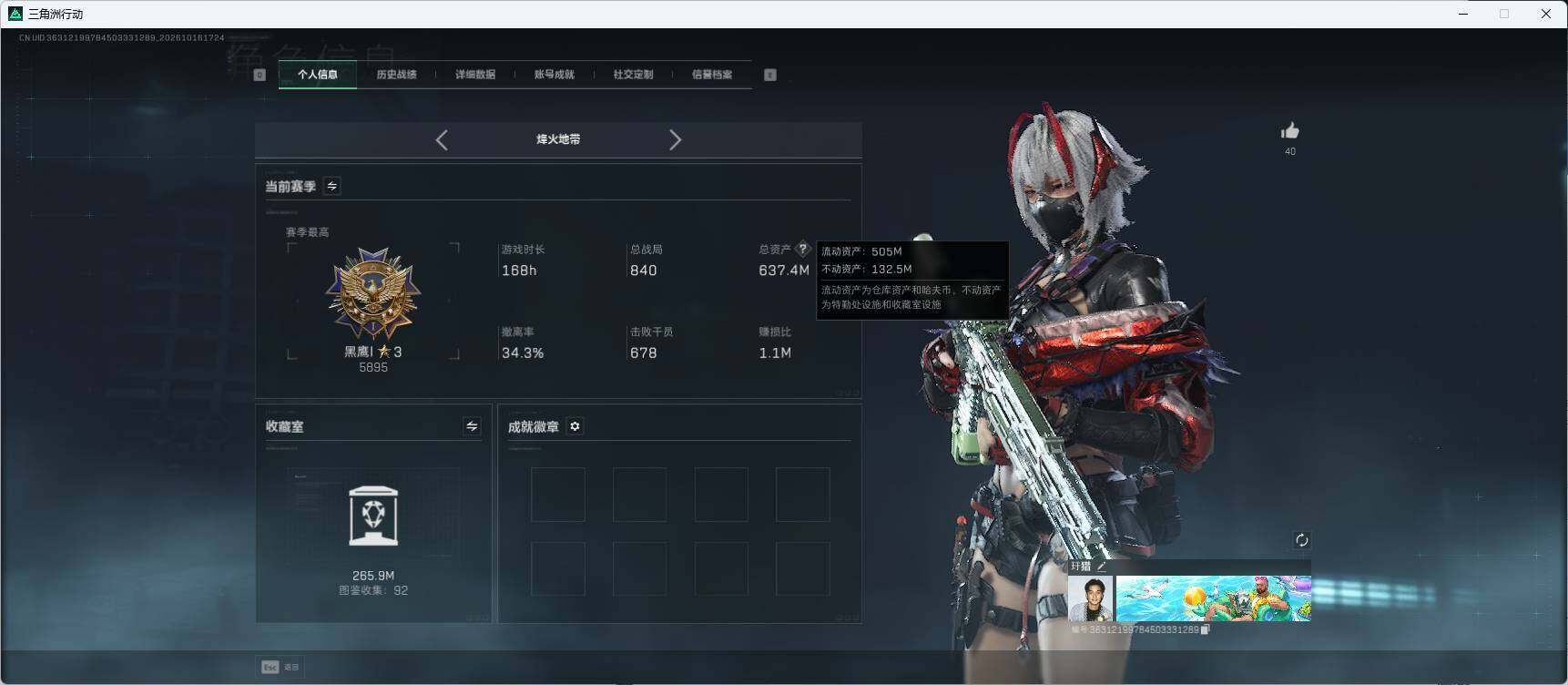Open the collection room display case icon

pos(373,516)
